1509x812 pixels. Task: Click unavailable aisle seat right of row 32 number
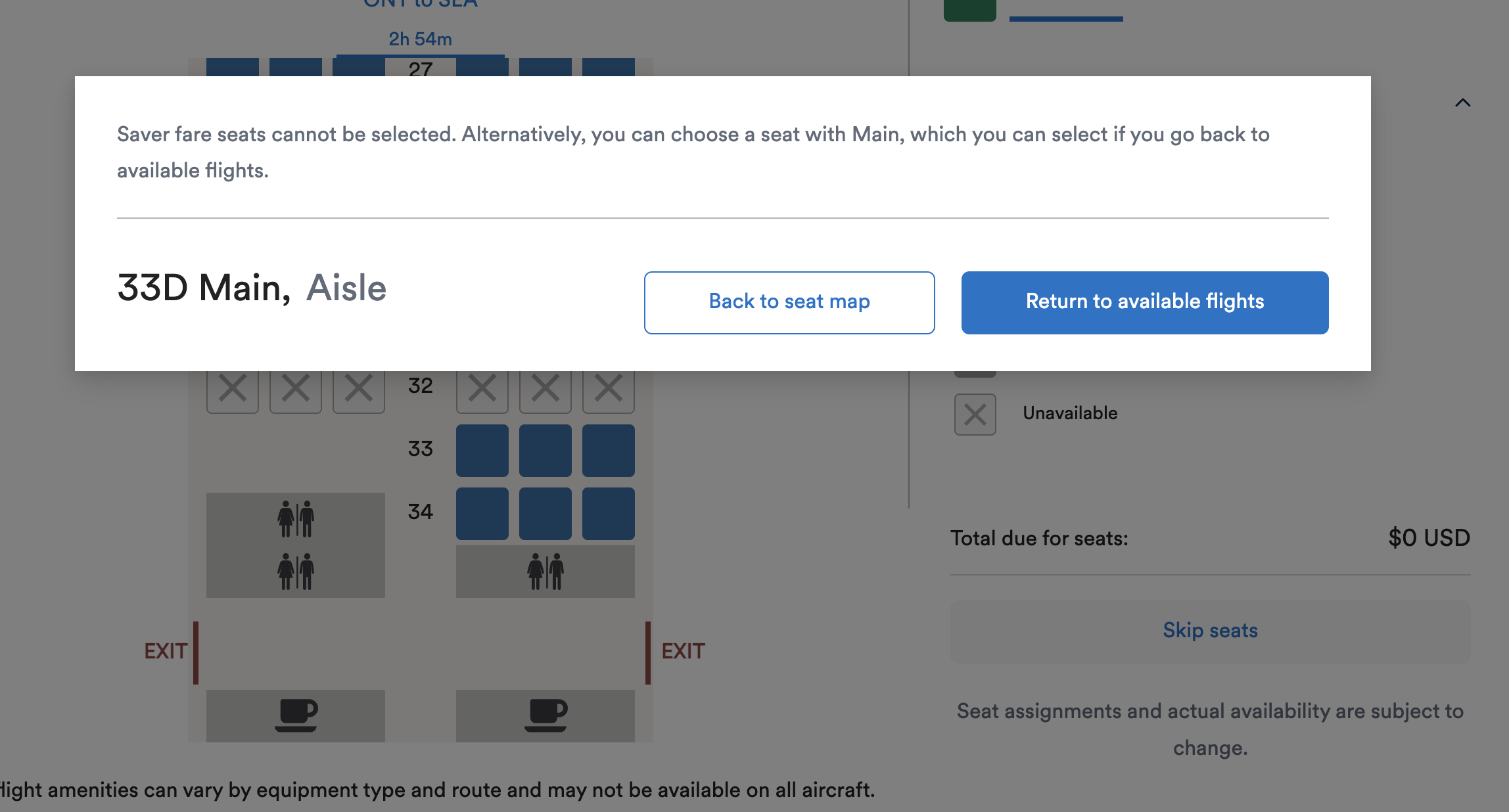482,388
